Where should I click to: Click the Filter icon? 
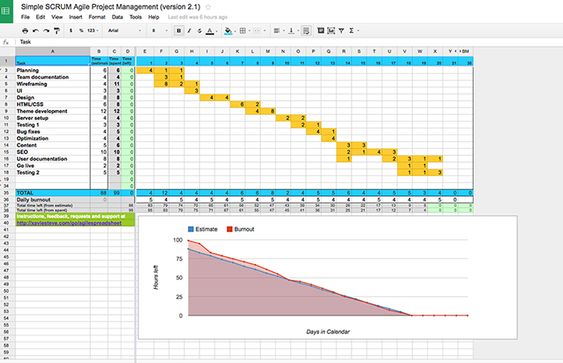341,31
